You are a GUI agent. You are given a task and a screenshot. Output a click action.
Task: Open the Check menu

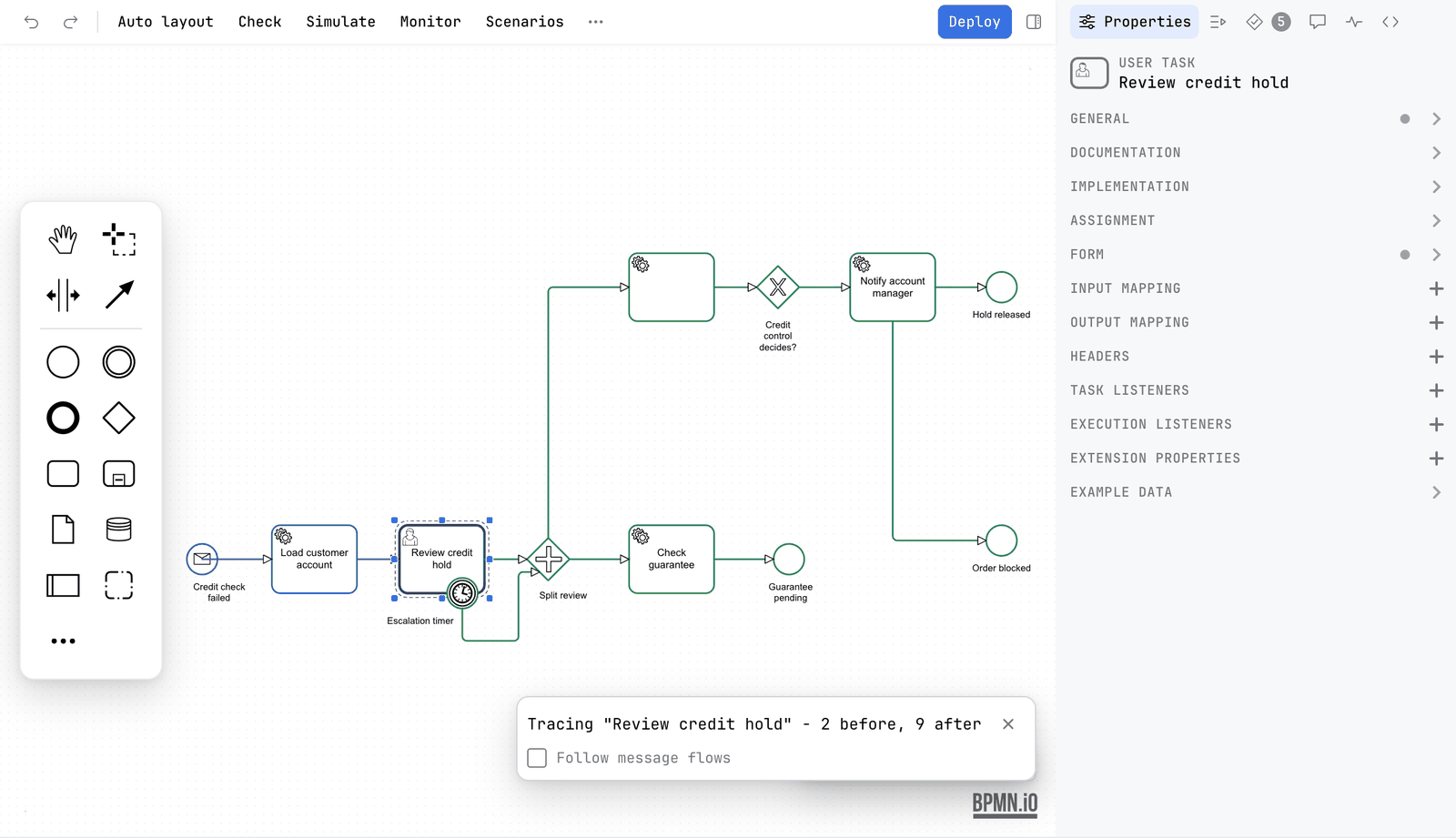click(x=260, y=22)
